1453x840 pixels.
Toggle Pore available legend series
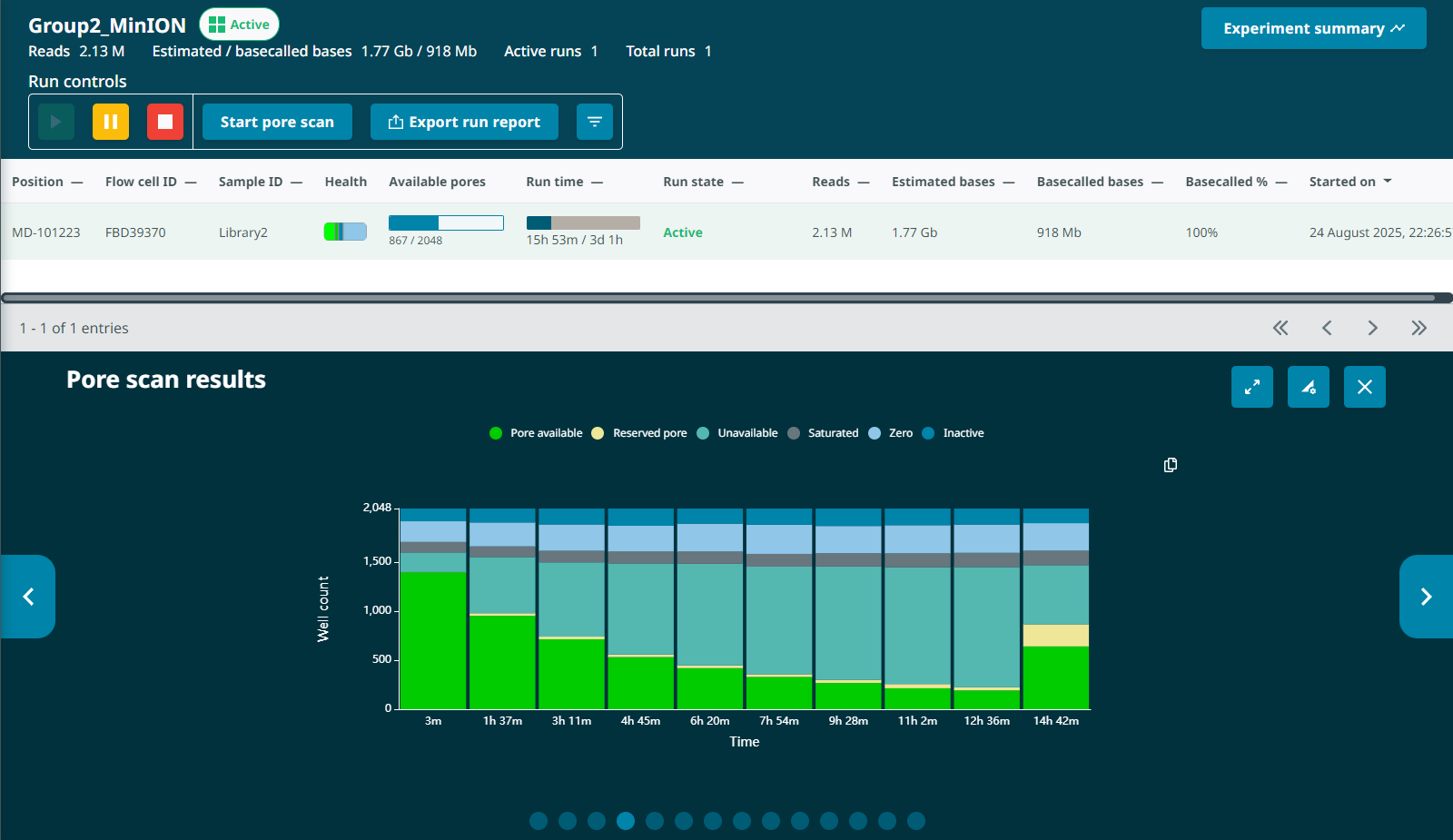click(x=536, y=433)
